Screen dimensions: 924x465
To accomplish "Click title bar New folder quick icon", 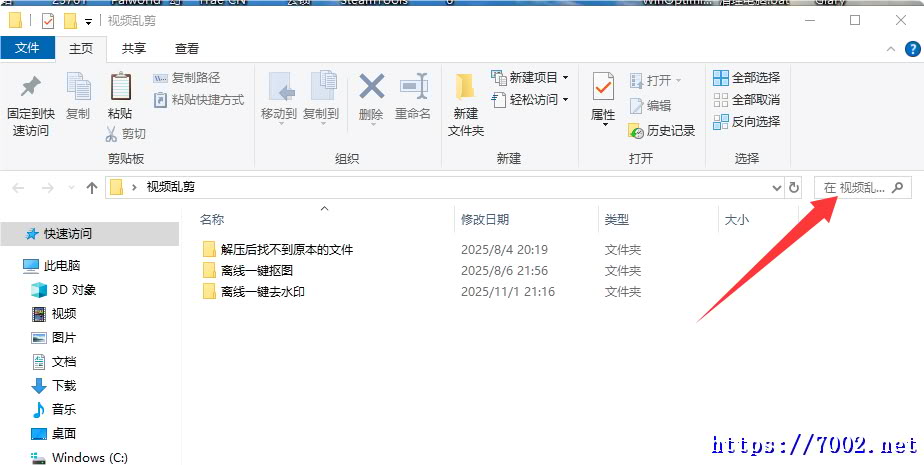I will pyautogui.click(x=70, y=21).
